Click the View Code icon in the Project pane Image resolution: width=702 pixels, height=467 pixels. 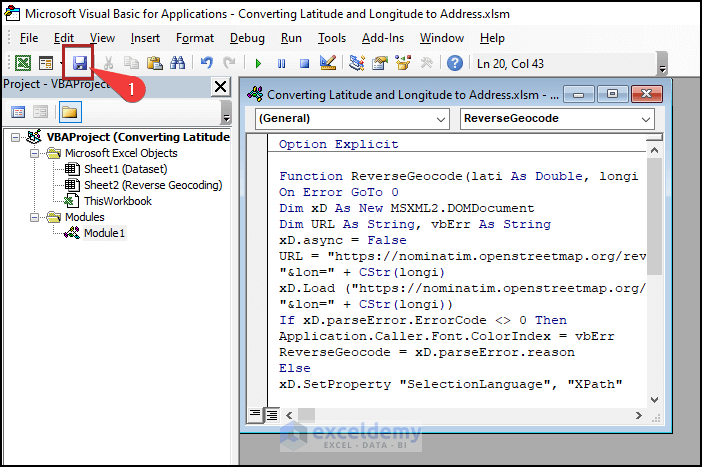18,112
